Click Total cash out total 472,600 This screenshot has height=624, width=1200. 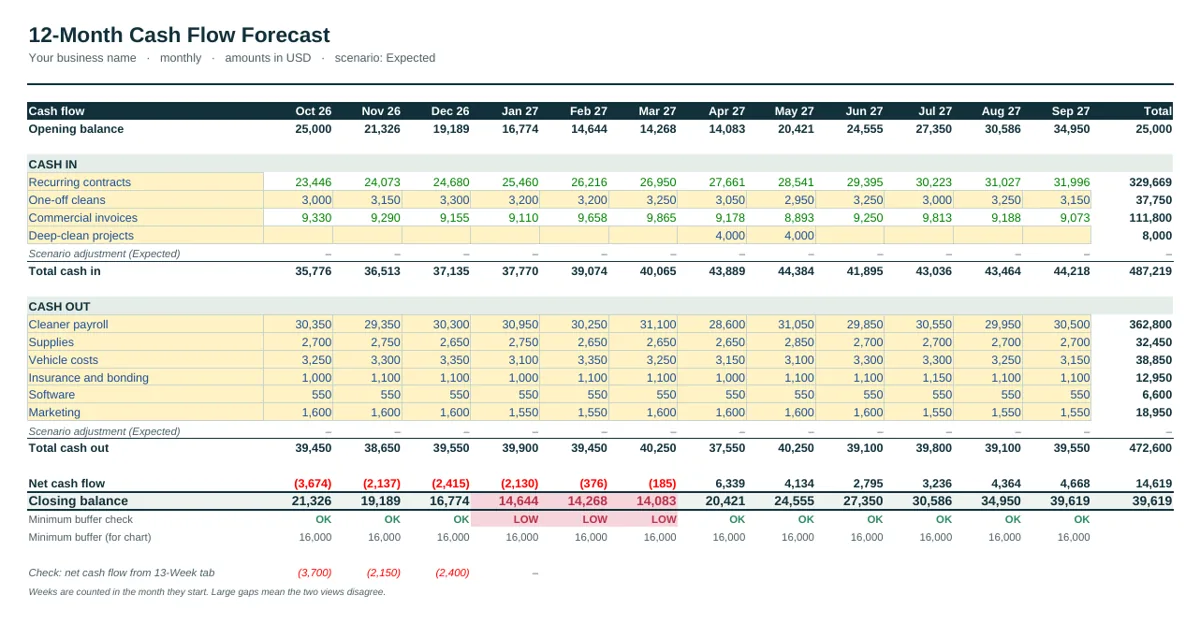point(1150,449)
